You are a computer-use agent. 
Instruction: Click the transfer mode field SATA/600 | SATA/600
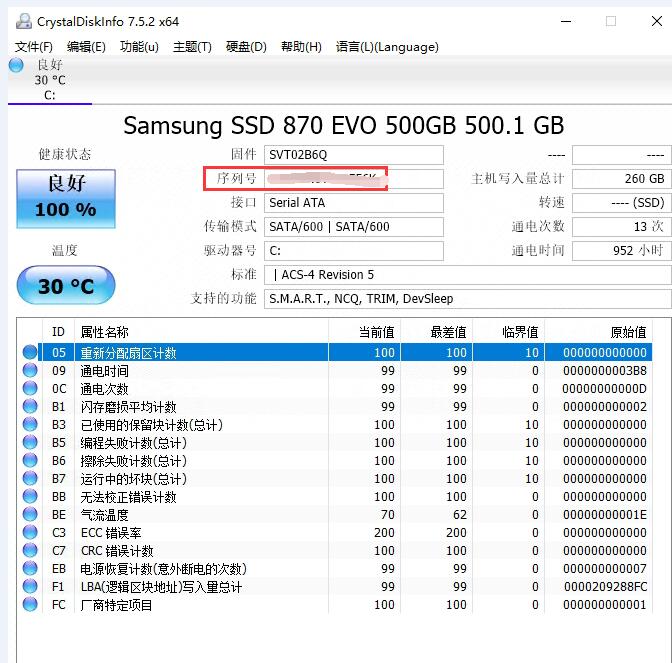[x=354, y=227]
